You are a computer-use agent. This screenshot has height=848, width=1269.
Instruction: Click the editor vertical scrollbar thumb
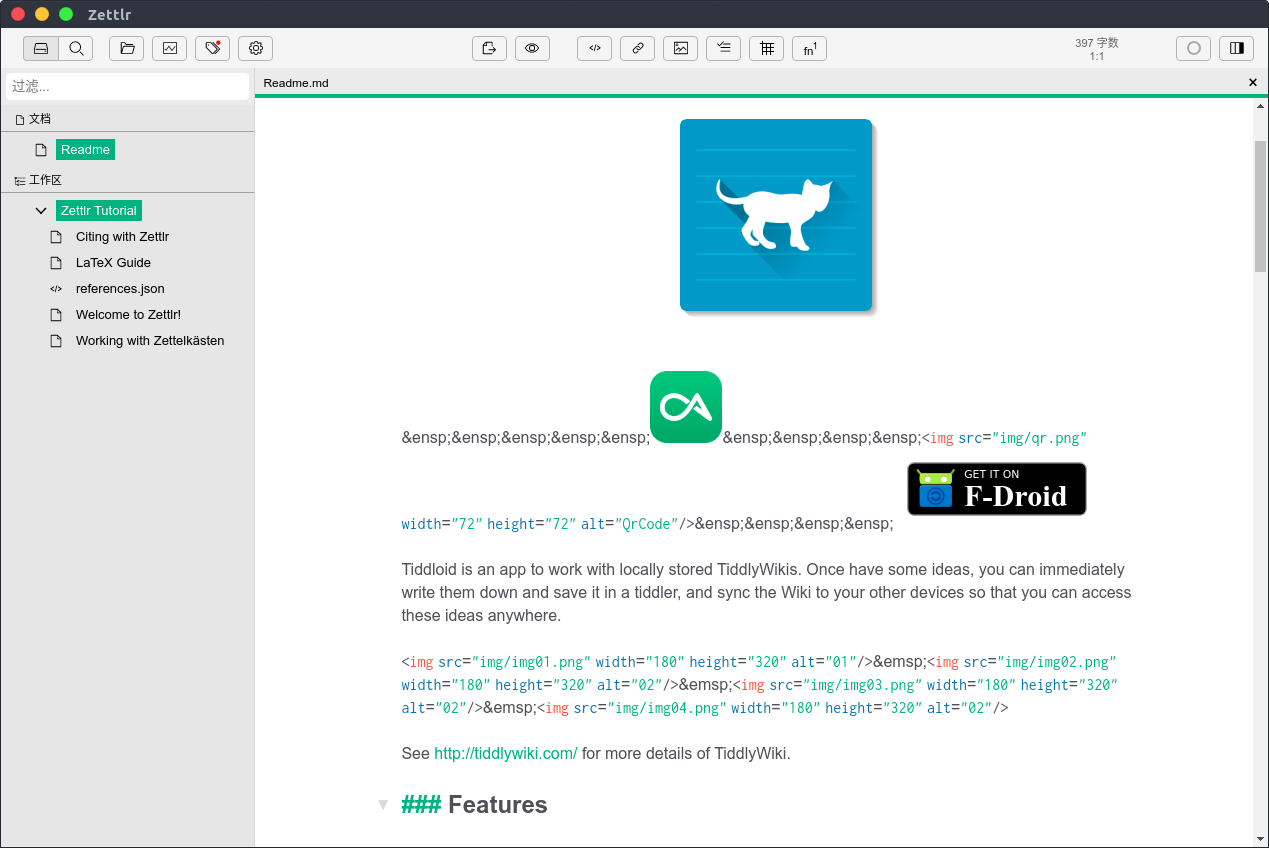click(1260, 206)
